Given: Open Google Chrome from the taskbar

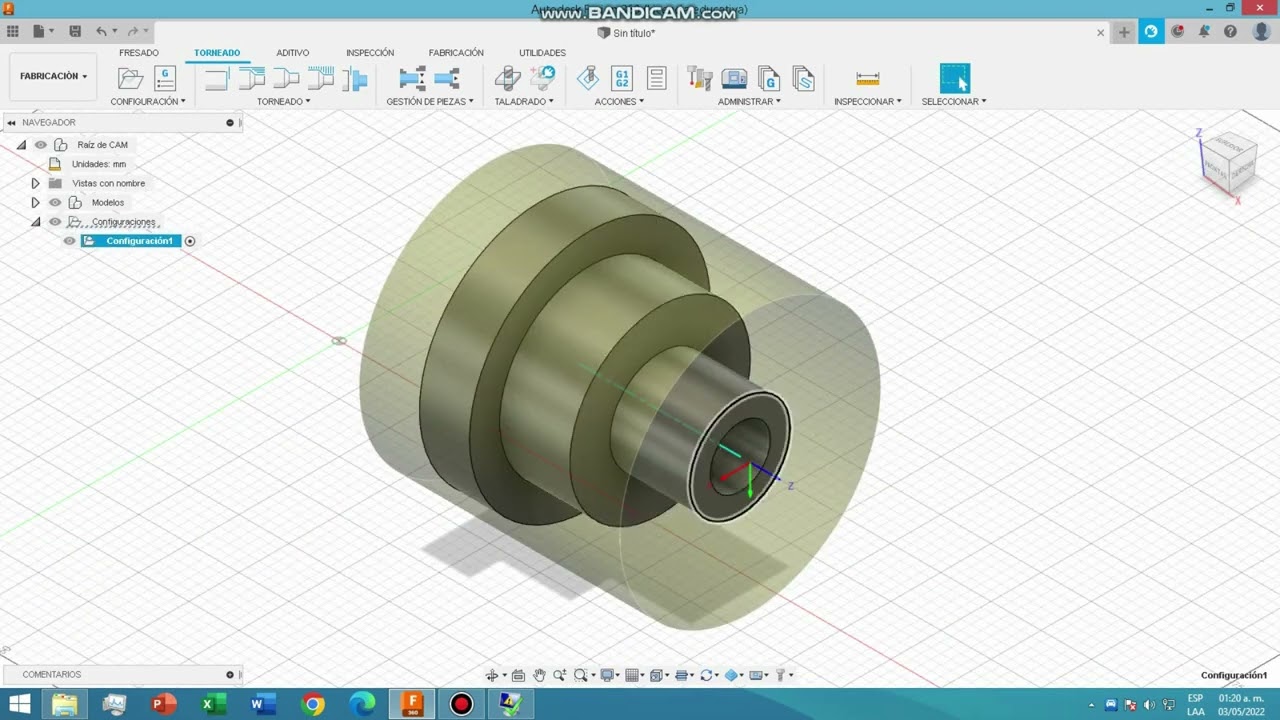Looking at the screenshot, I should [x=313, y=704].
